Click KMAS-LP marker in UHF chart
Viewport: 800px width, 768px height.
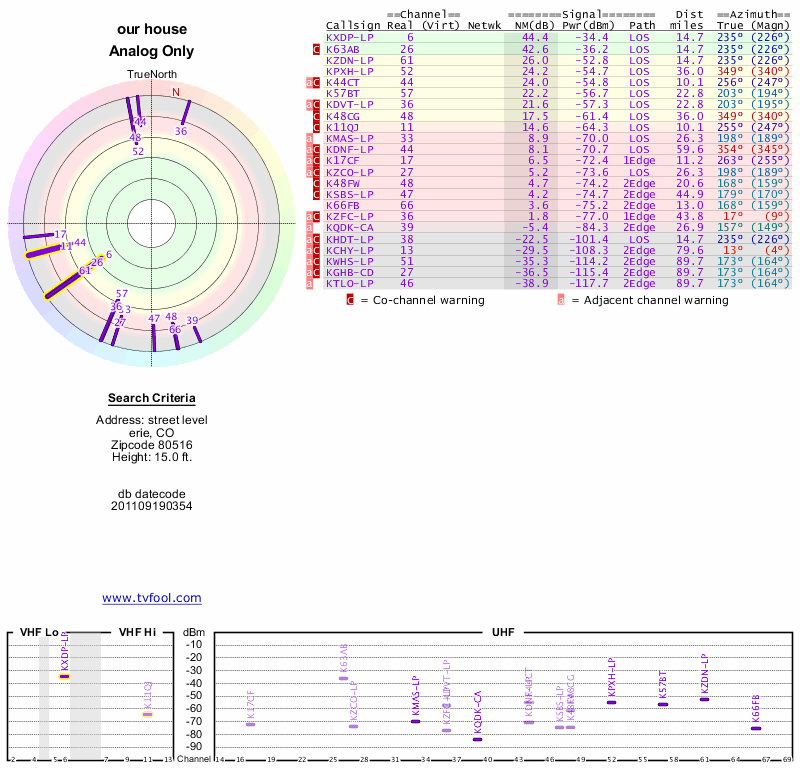pyautogui.click(x=415, y=722)
